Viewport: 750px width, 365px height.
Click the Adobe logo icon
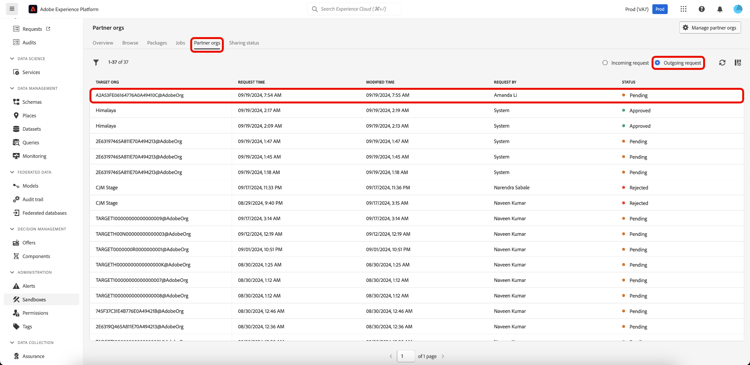click(33, 9)
